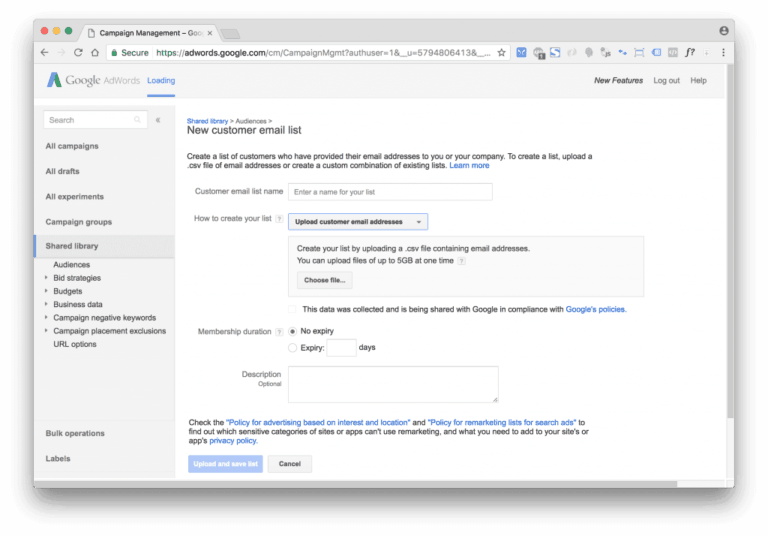Click the Choose file button
768x536 pixels.
[x=324, y=280]
